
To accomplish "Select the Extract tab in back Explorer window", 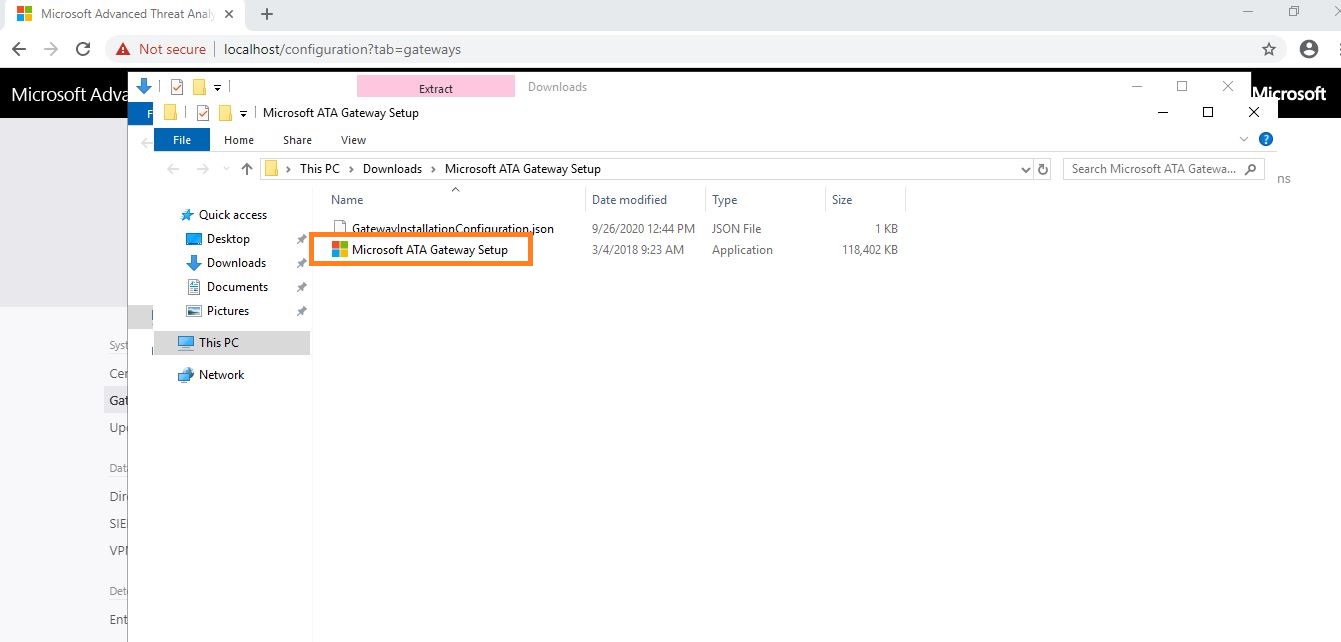I will (435, 88).
